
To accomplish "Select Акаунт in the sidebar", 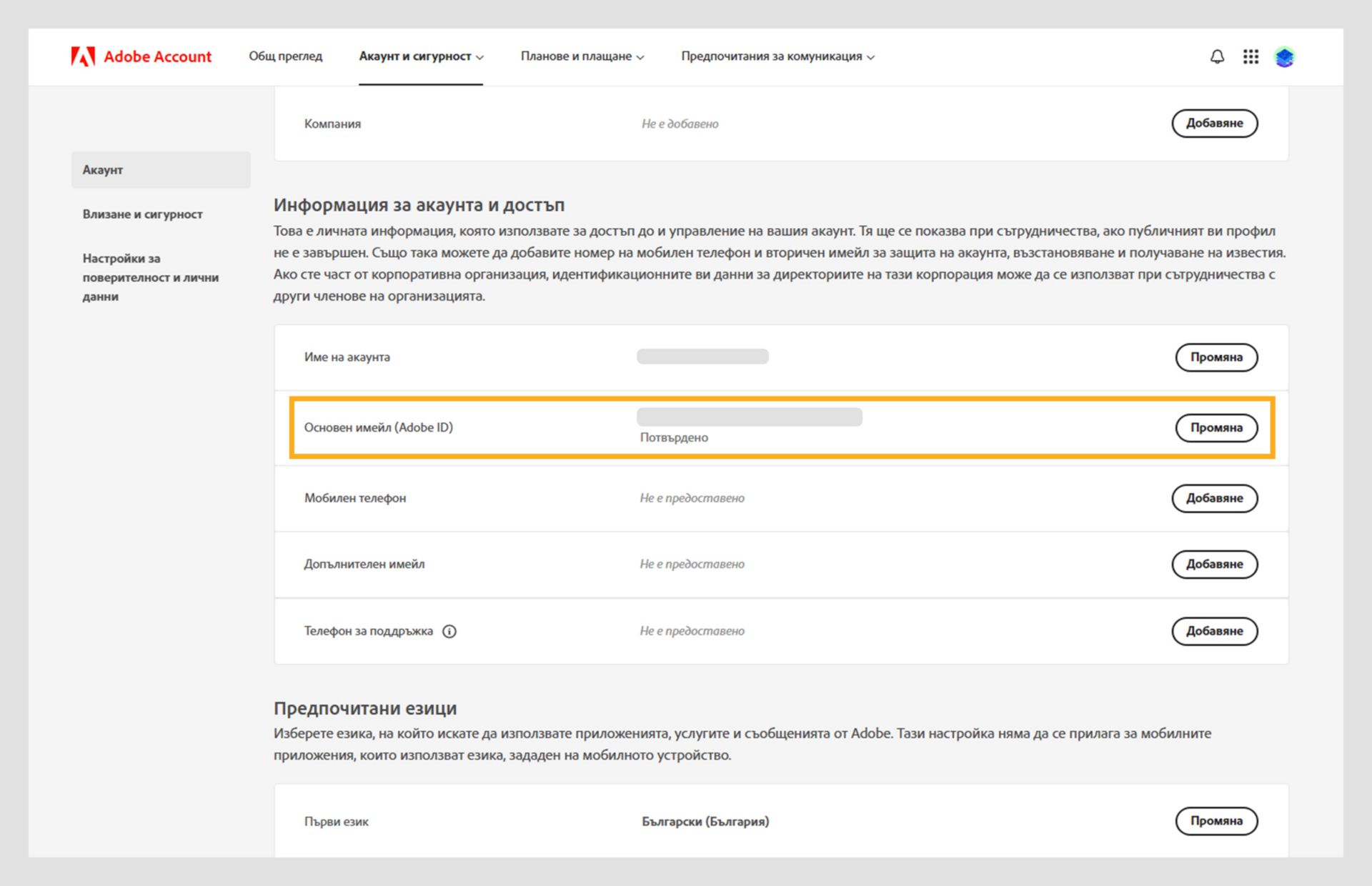I will tap(161, 170).
